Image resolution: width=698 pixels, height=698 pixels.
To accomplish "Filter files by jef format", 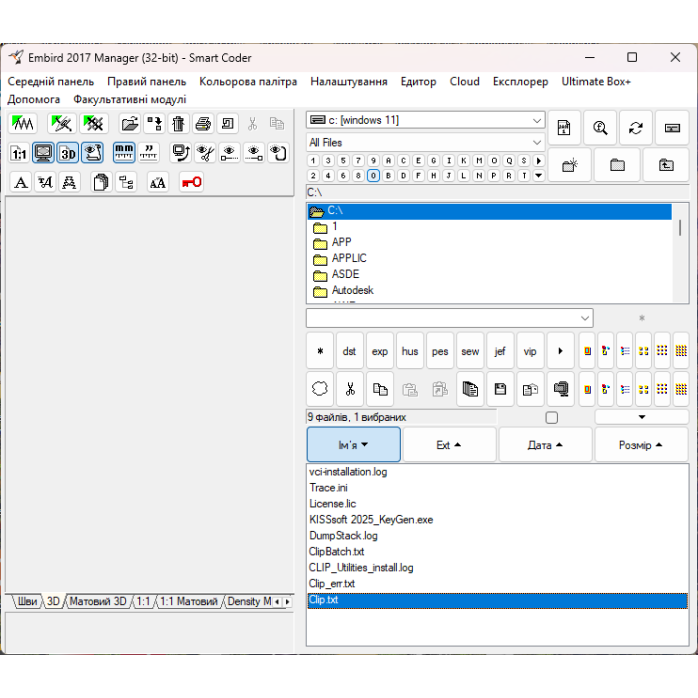I will coord(500,351).
